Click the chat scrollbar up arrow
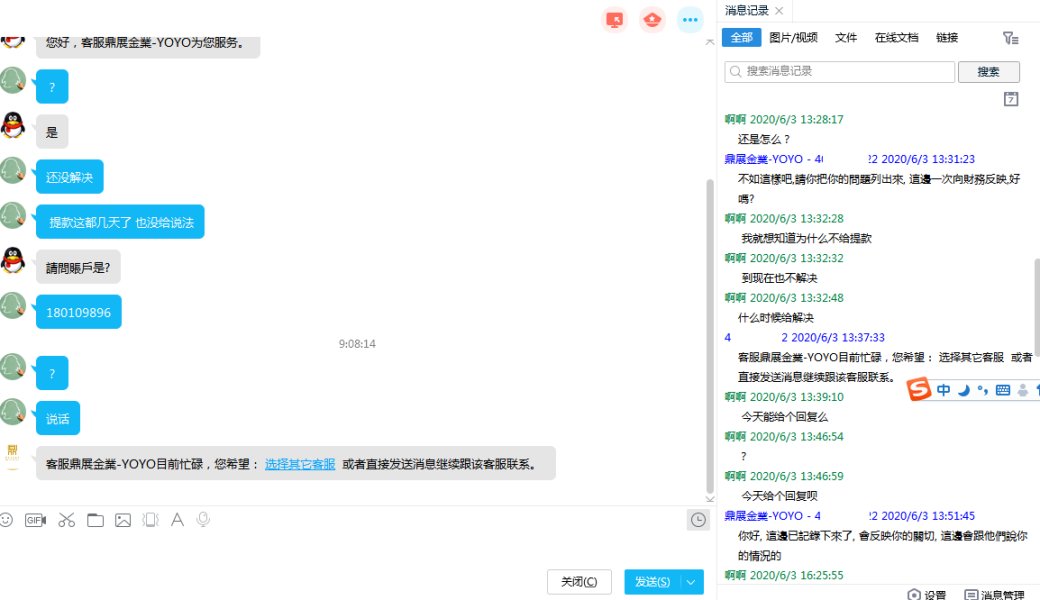1040x600 pixels. 710,42
